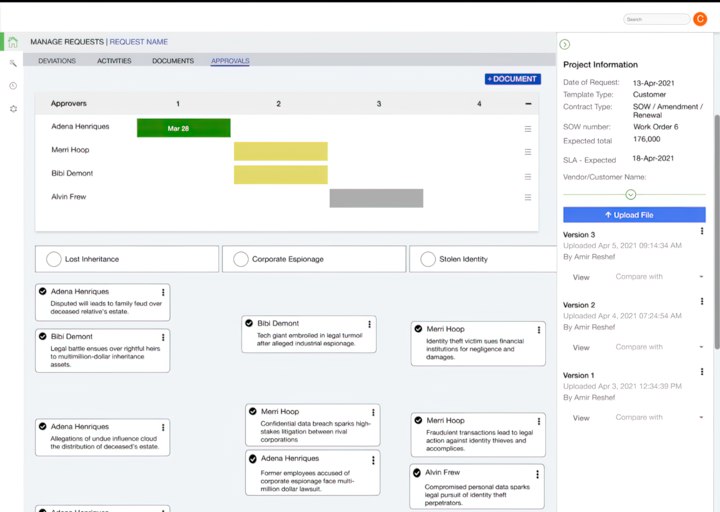Open the Version 2 'Compare with' dropdown

pyautogui.click(x=659, y=347)
